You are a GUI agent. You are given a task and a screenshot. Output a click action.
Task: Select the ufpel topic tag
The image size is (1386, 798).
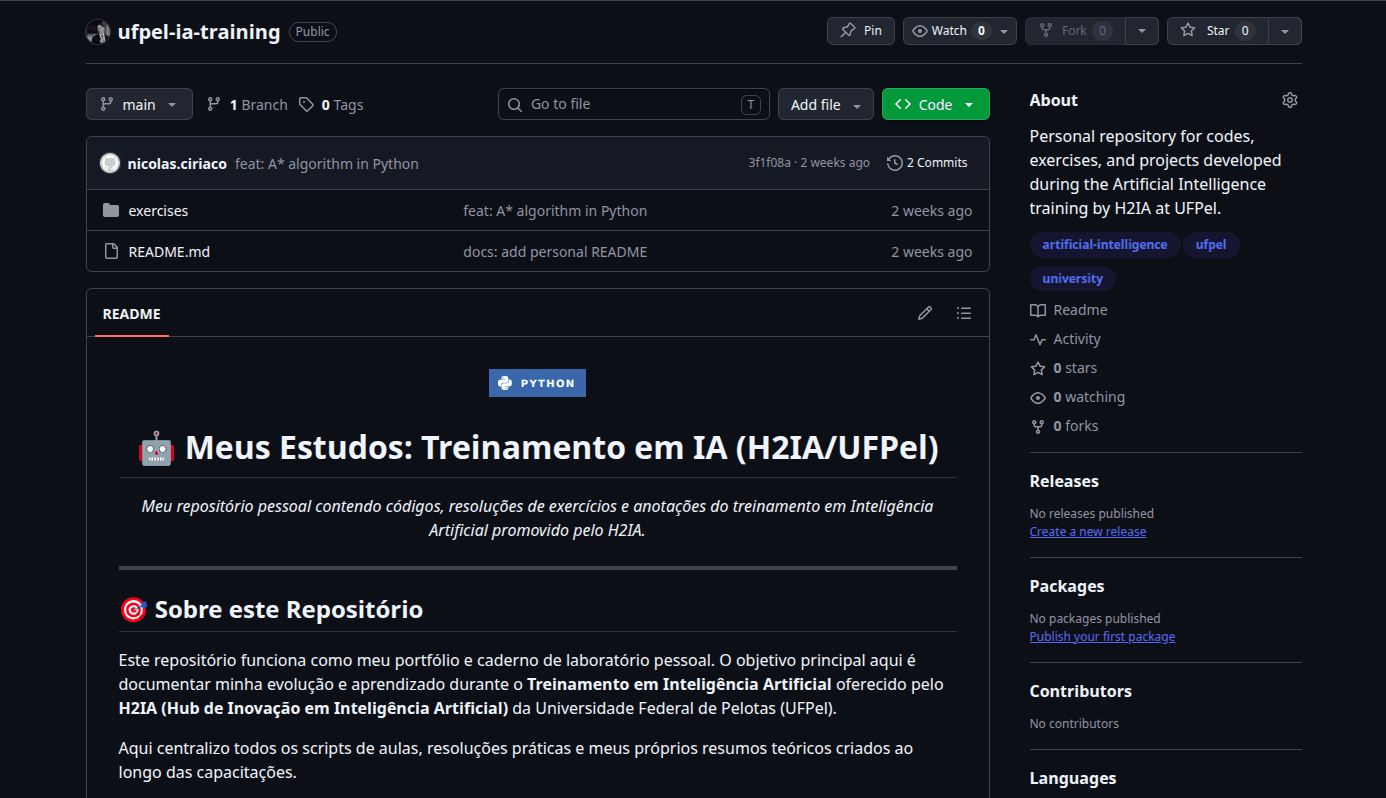point(1211,245)
